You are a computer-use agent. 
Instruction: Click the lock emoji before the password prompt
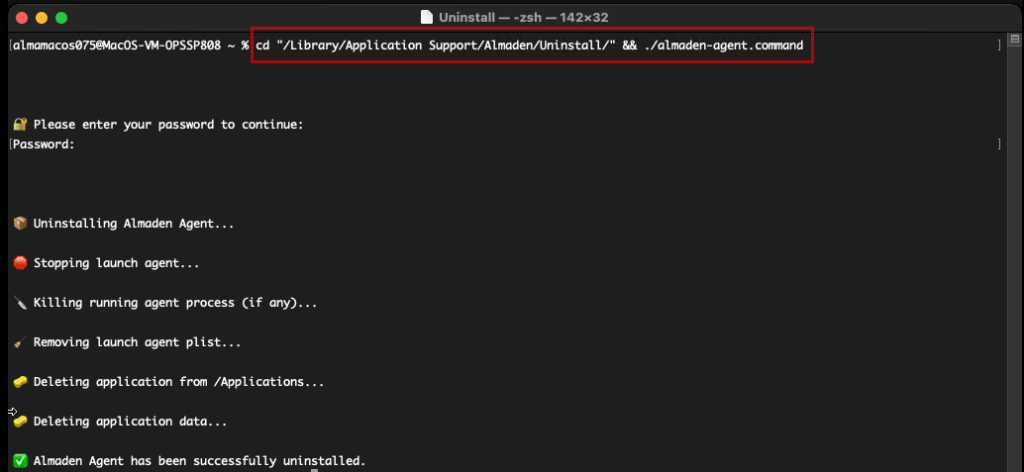(x=20, y=125)
